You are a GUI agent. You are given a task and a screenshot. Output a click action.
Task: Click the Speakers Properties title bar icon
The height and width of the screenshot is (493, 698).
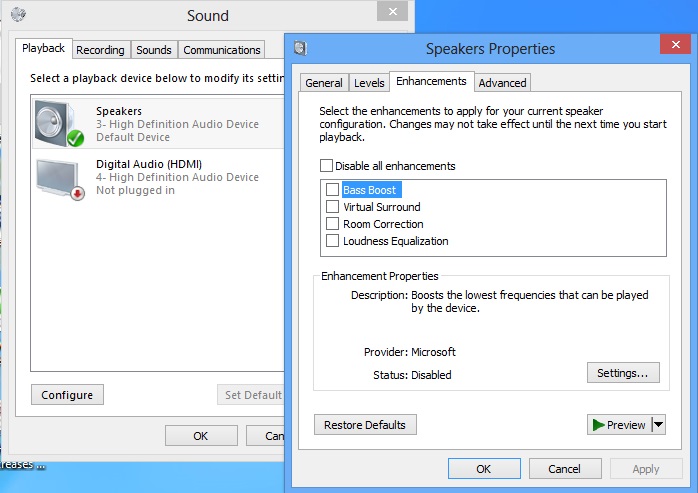[300, 48]
